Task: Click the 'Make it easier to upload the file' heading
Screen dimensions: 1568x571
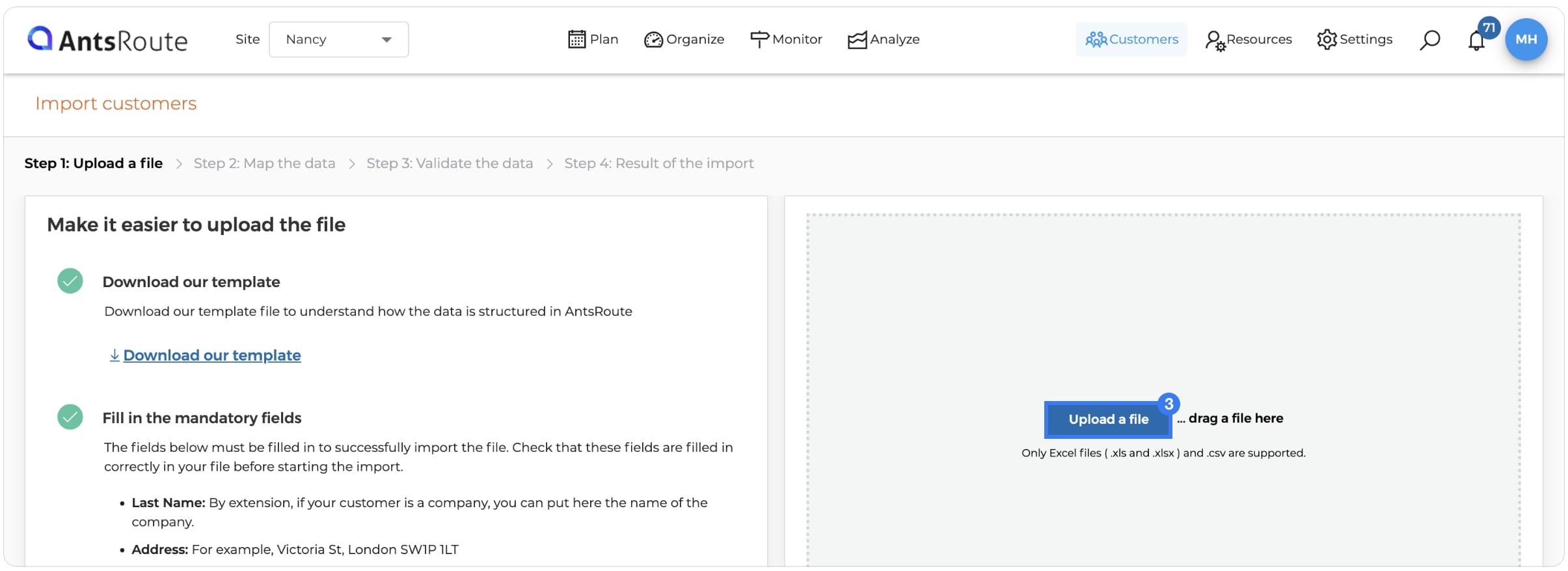Action: (x=196, y=225)
